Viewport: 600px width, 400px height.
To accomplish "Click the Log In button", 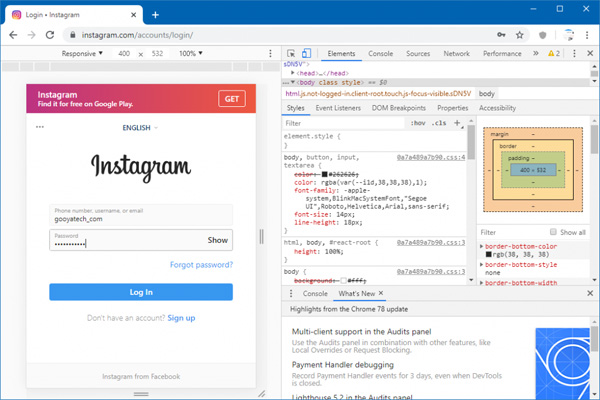I will [x=141, y=292].
